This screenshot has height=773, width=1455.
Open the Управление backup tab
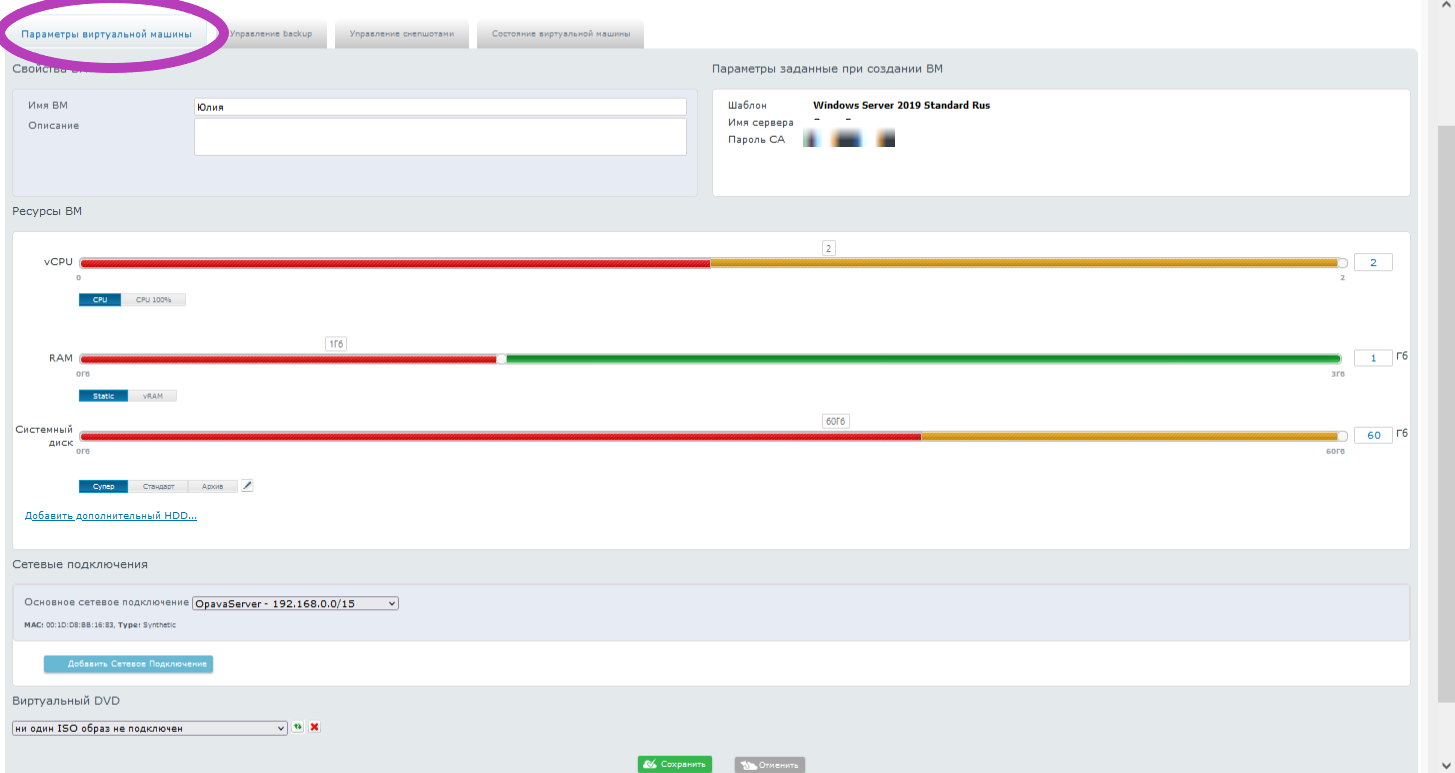click(x=272, y=34)
